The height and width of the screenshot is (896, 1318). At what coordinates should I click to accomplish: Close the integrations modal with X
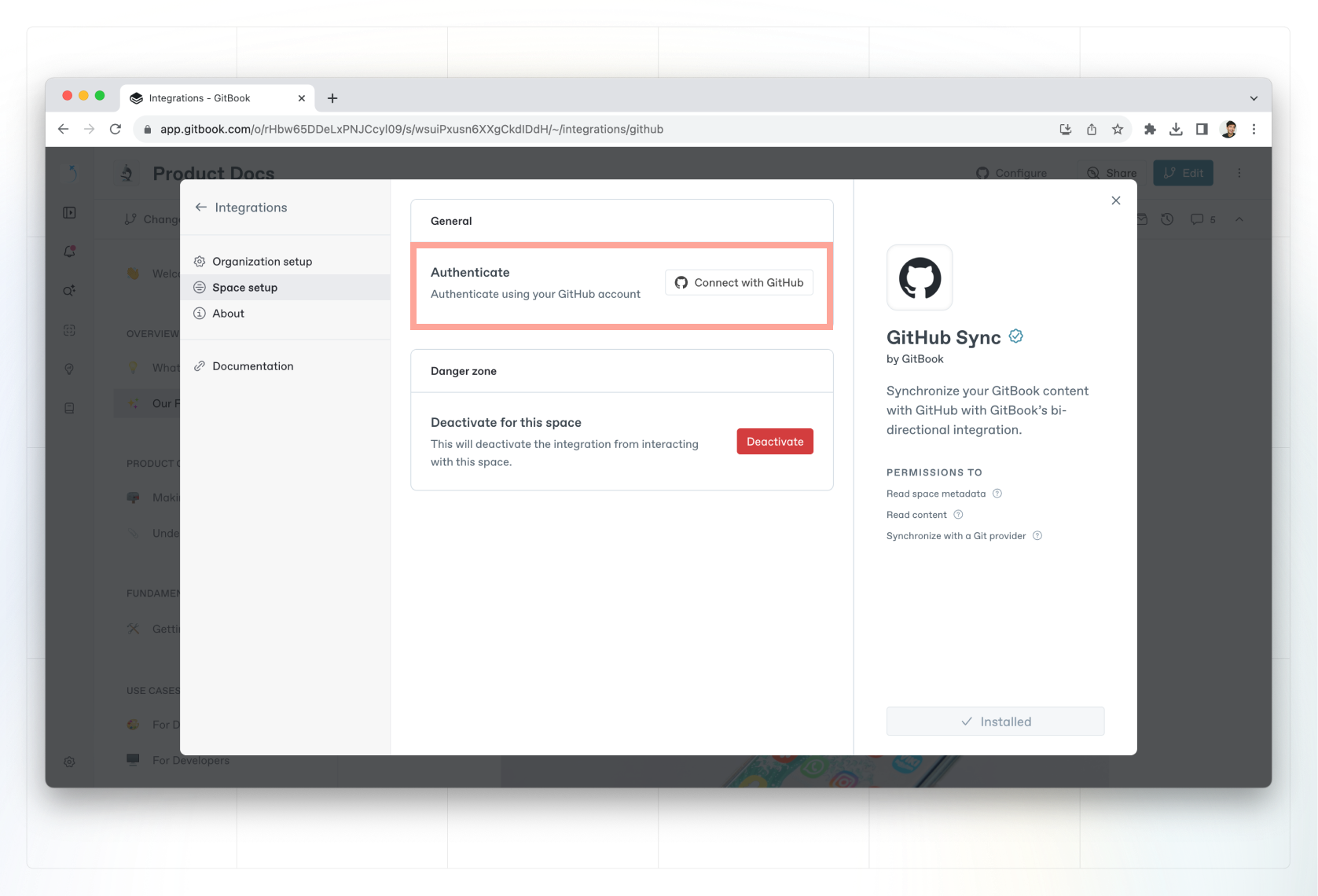[1115, 200]
